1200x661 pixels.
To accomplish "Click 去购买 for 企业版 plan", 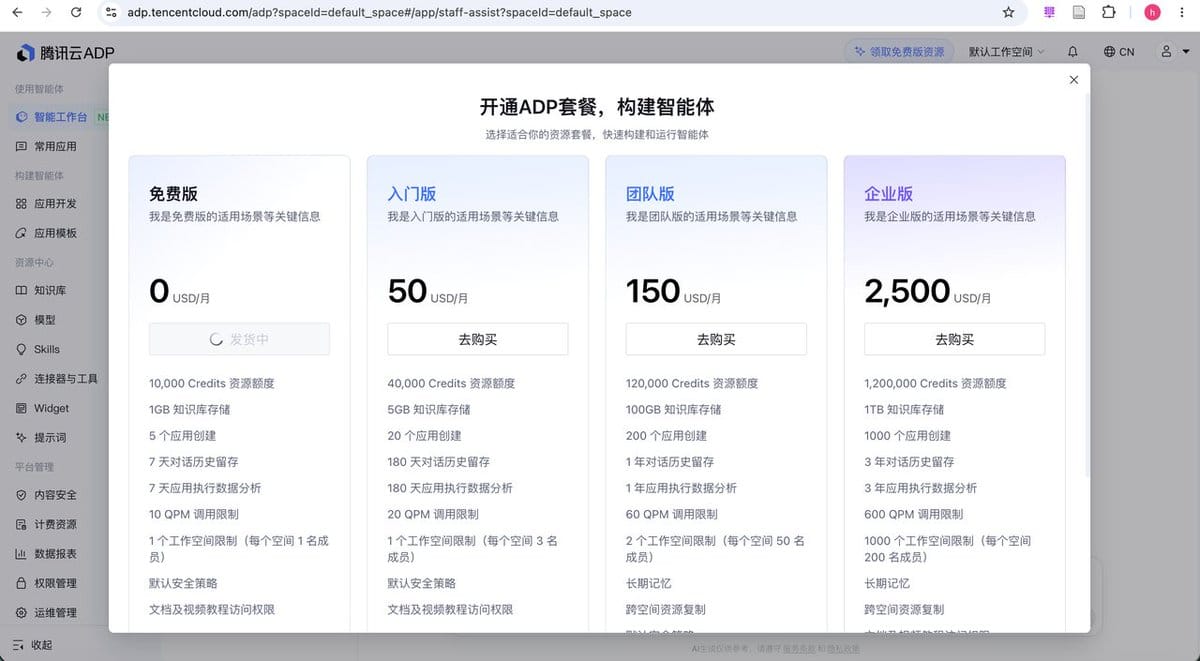I will pyautogui.click(x=954, y=339).
